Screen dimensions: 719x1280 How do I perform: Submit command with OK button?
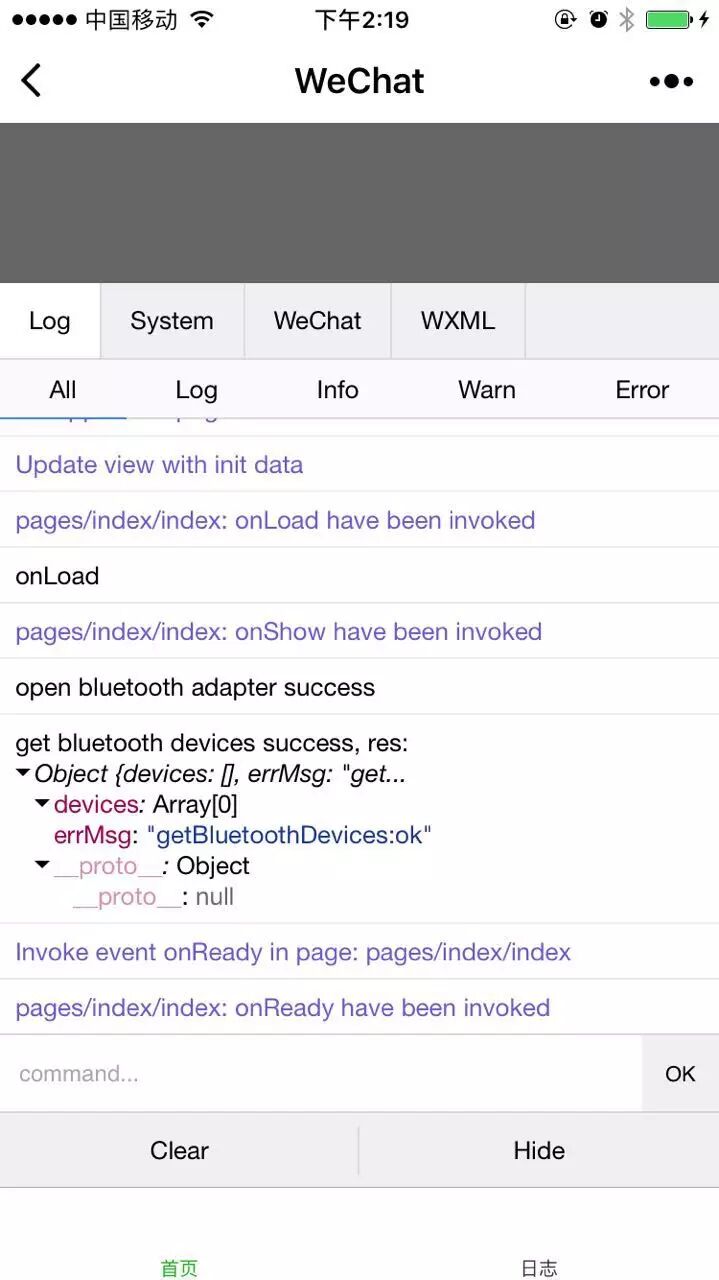(680, 1074)
